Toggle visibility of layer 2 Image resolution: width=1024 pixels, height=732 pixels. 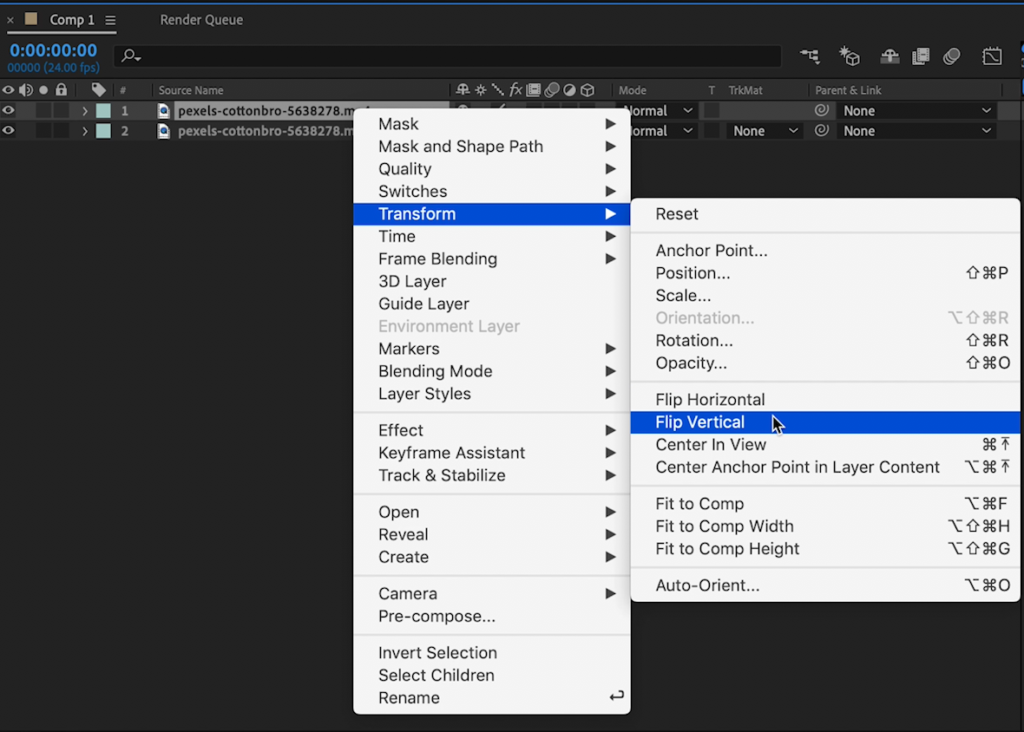(x=9, y=131)
